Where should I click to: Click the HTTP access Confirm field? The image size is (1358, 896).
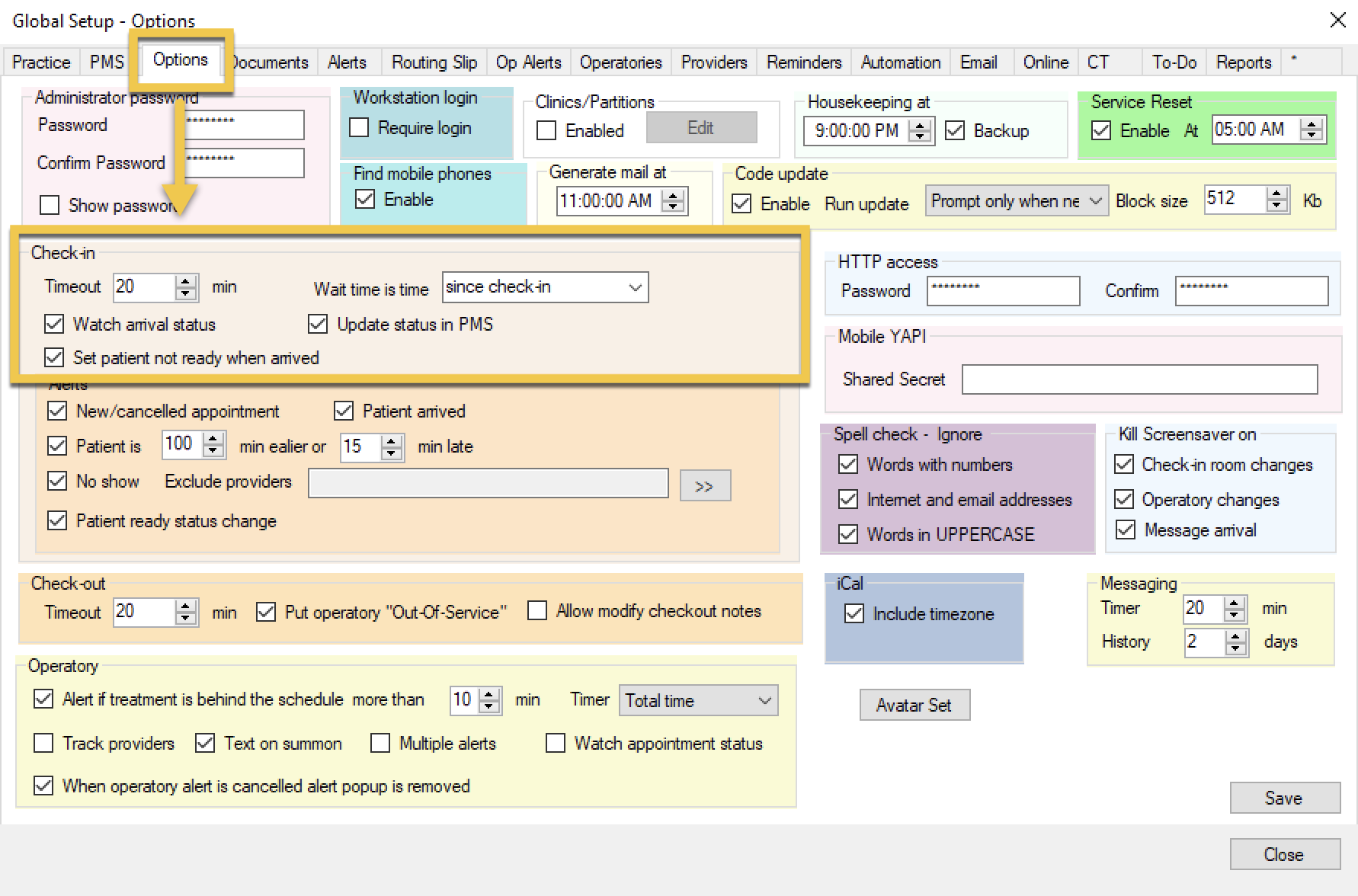1251,291
